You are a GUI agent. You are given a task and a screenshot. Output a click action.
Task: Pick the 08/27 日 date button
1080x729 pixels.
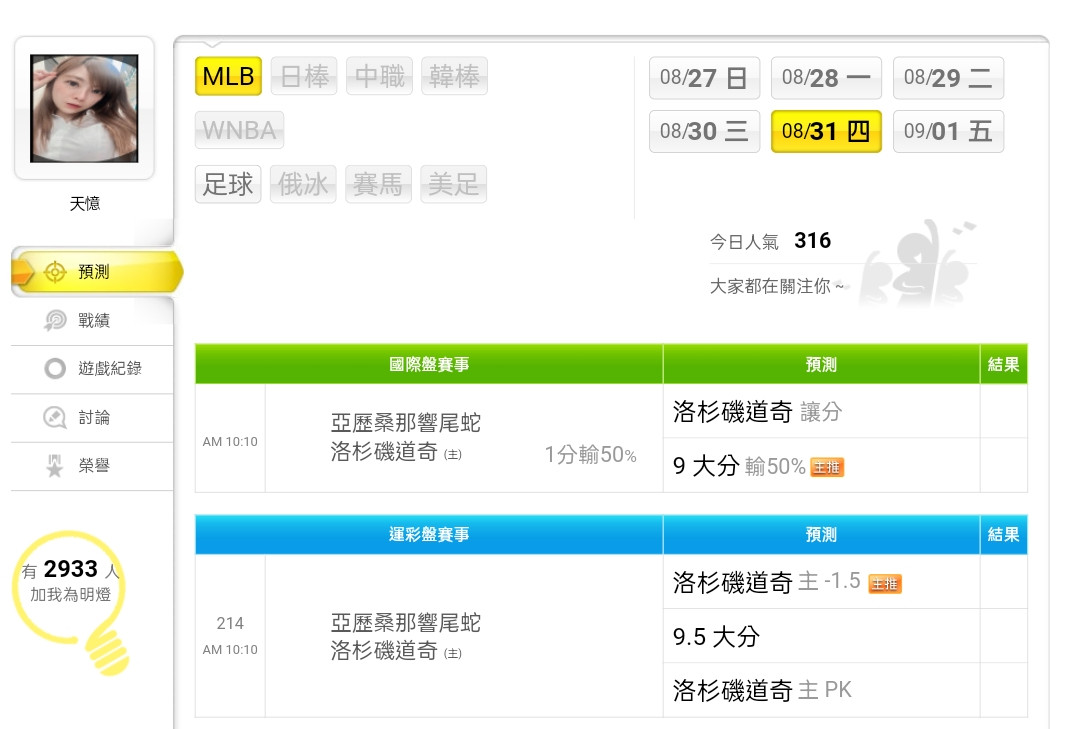[704, 78]
